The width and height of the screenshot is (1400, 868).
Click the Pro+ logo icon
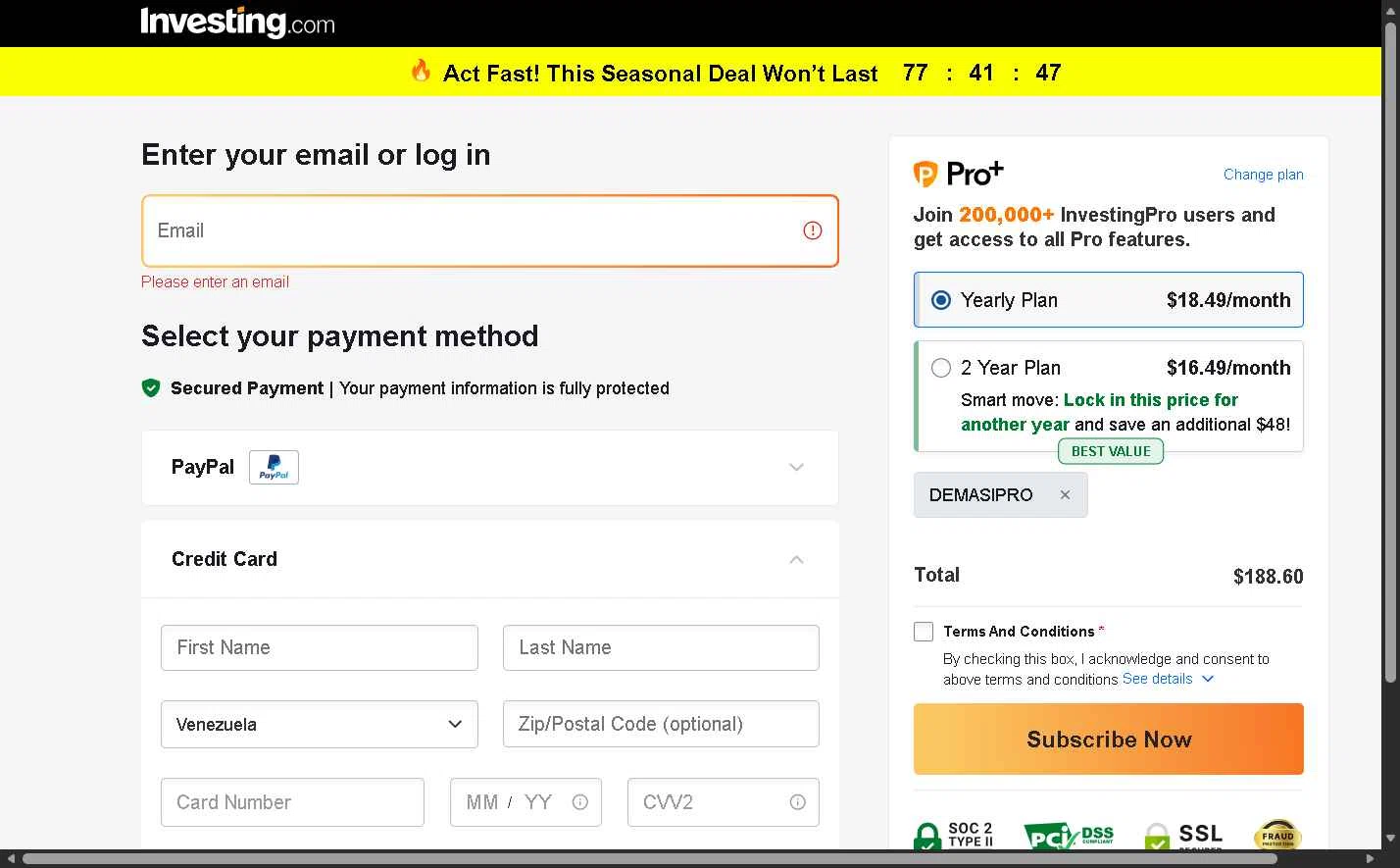click(958, 174)
